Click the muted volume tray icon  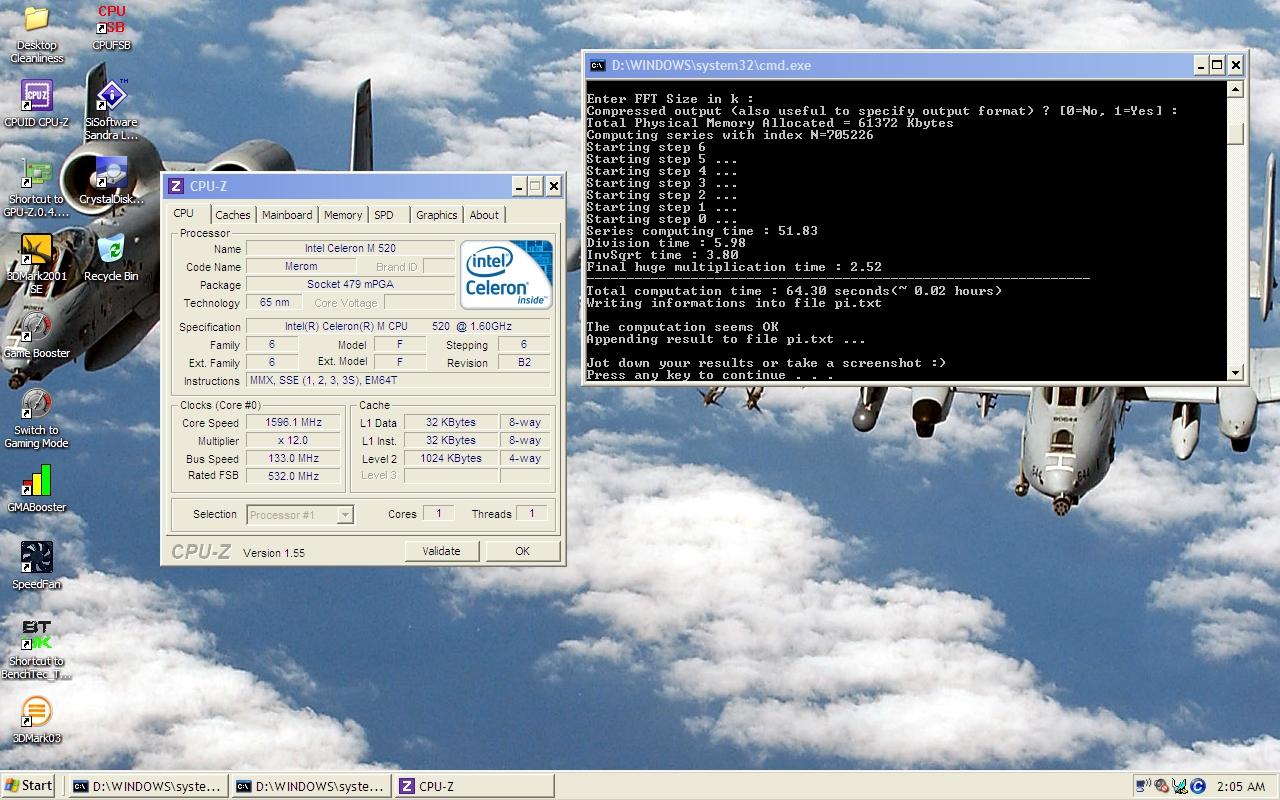coord(1163,786)
